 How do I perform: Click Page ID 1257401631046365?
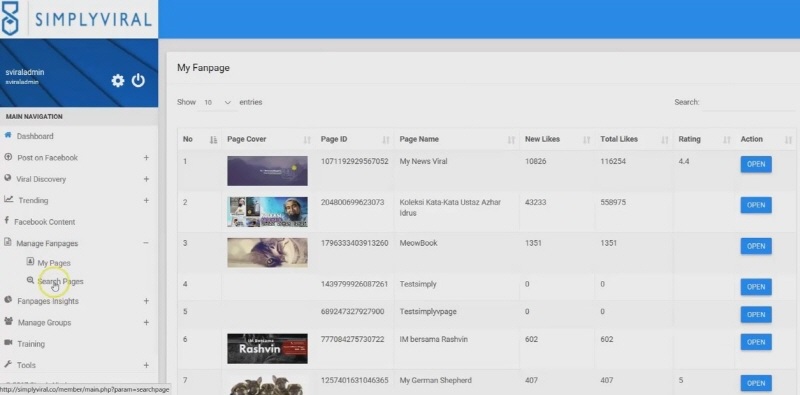pos(355,380)
